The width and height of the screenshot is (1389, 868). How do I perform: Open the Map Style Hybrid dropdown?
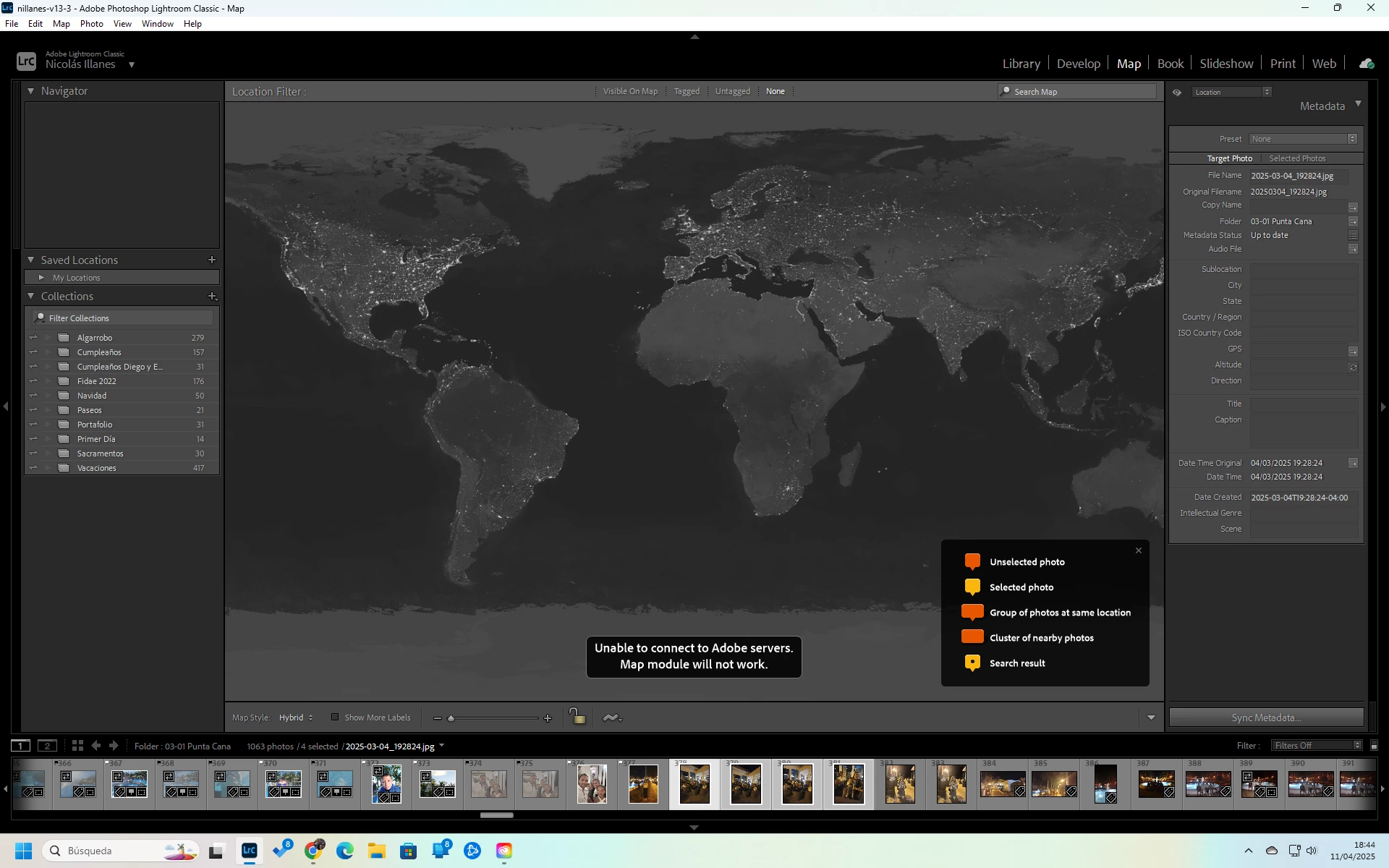click(296, 718)
